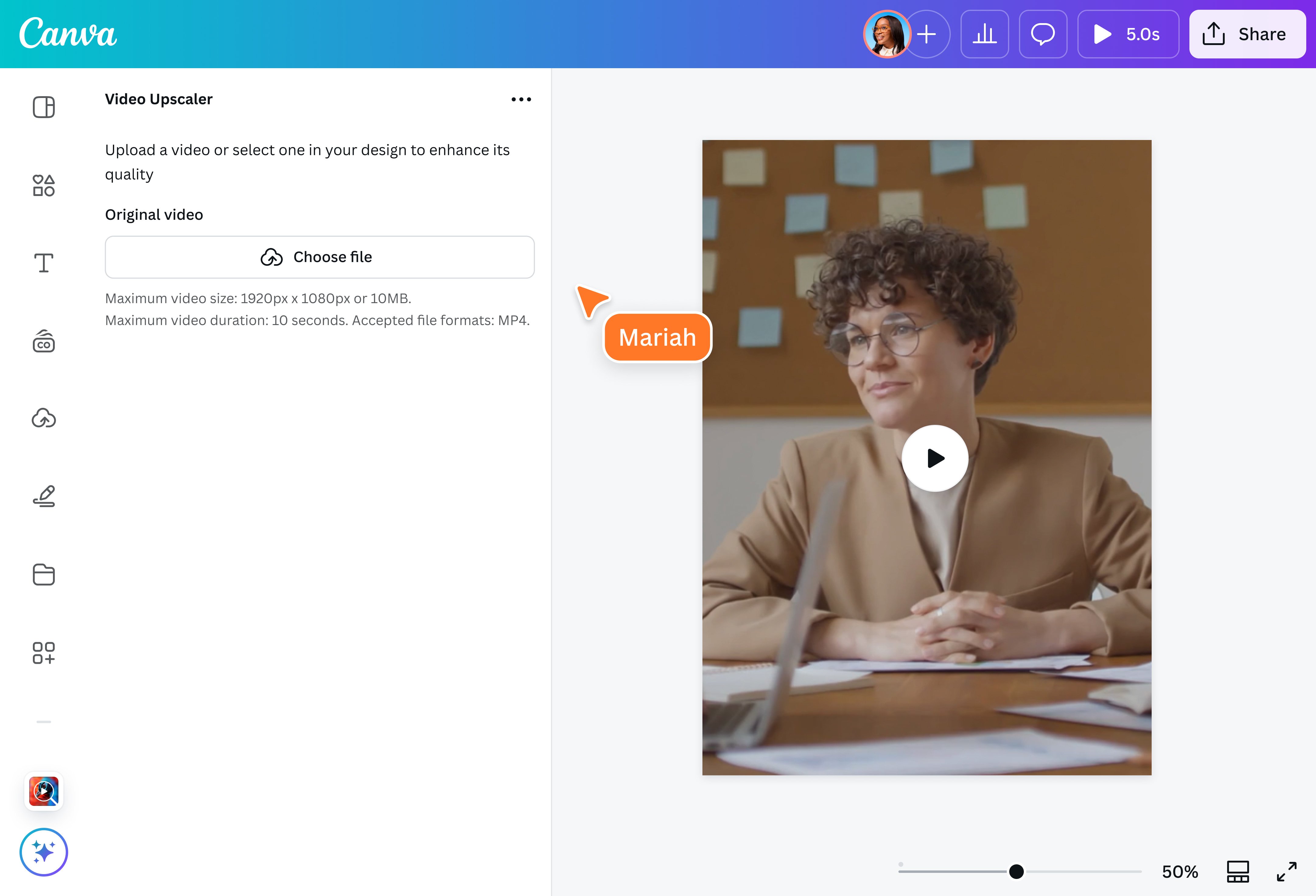Open the Elements panel in the sidebar

(44, 184)
